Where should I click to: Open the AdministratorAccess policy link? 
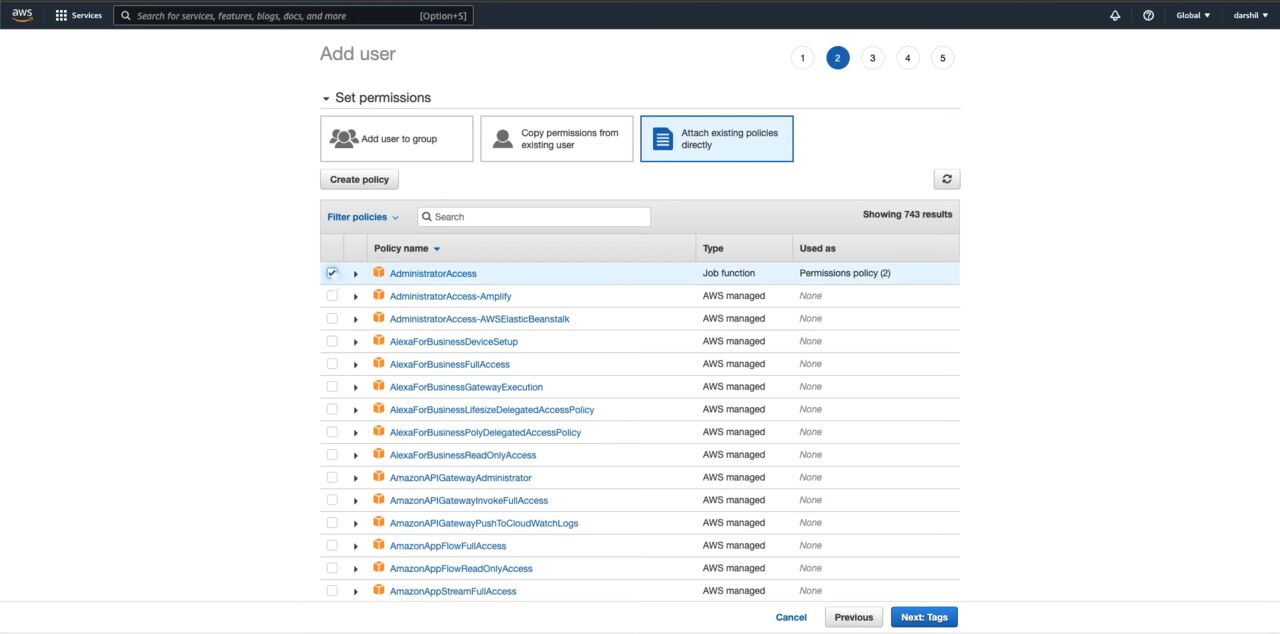tap(433, 273)
